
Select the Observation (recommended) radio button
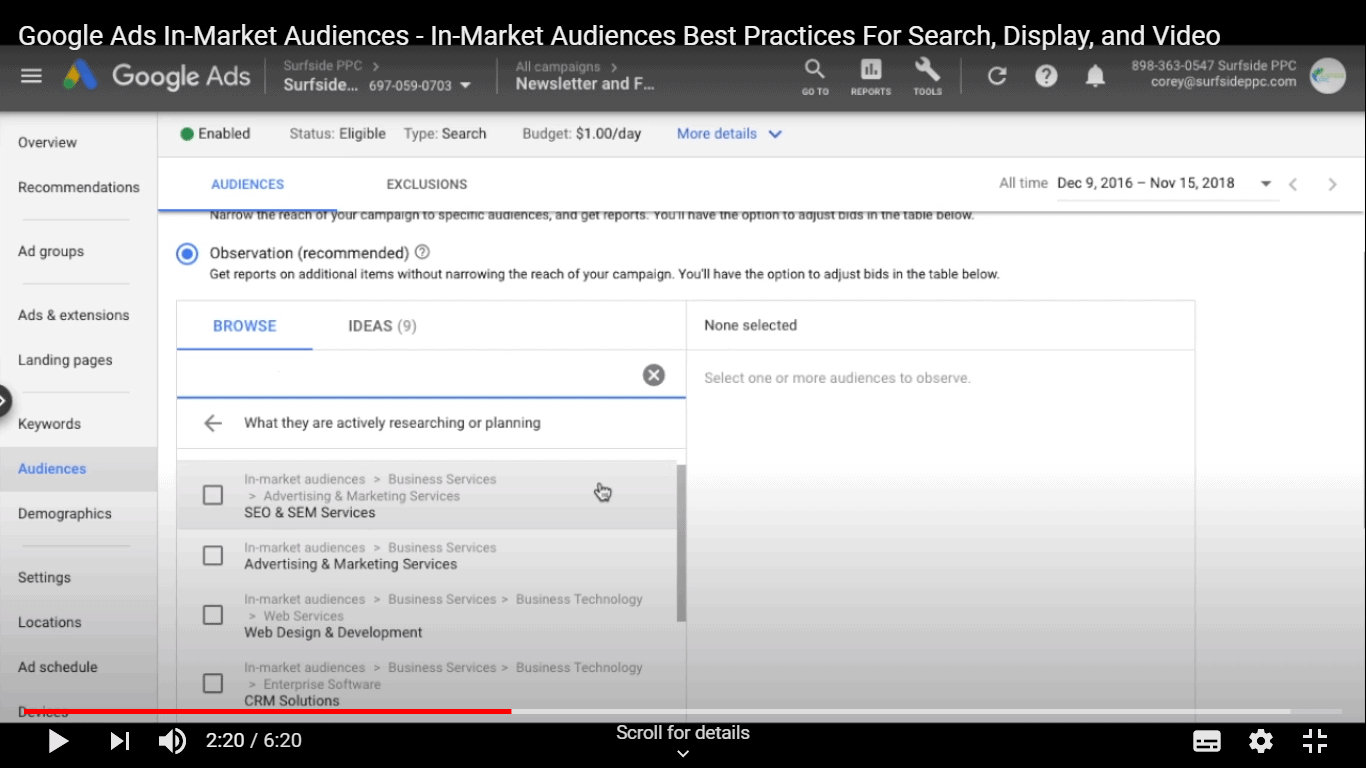187,254
